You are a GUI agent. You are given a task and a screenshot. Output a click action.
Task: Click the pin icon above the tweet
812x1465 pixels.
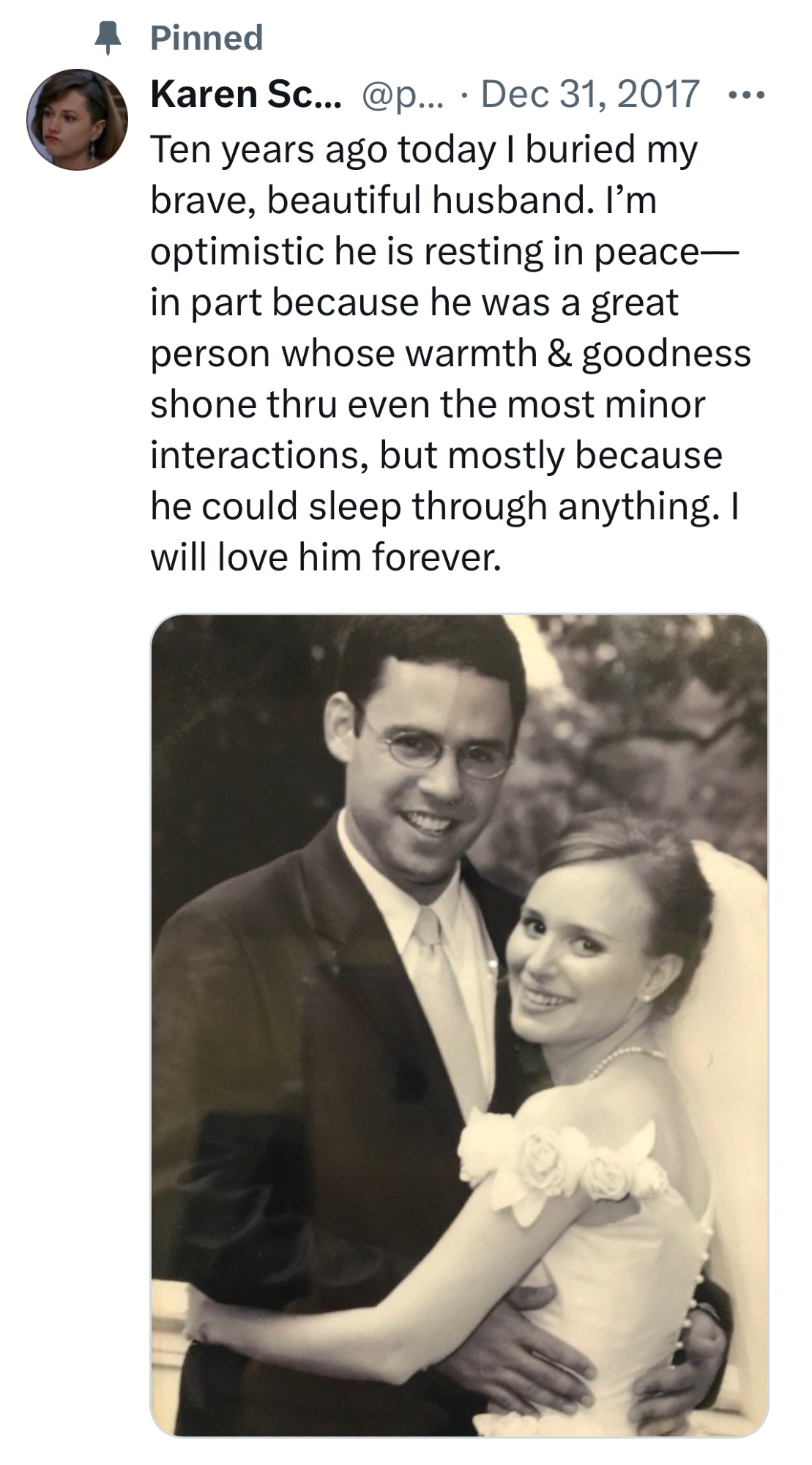tap(108, 38)
